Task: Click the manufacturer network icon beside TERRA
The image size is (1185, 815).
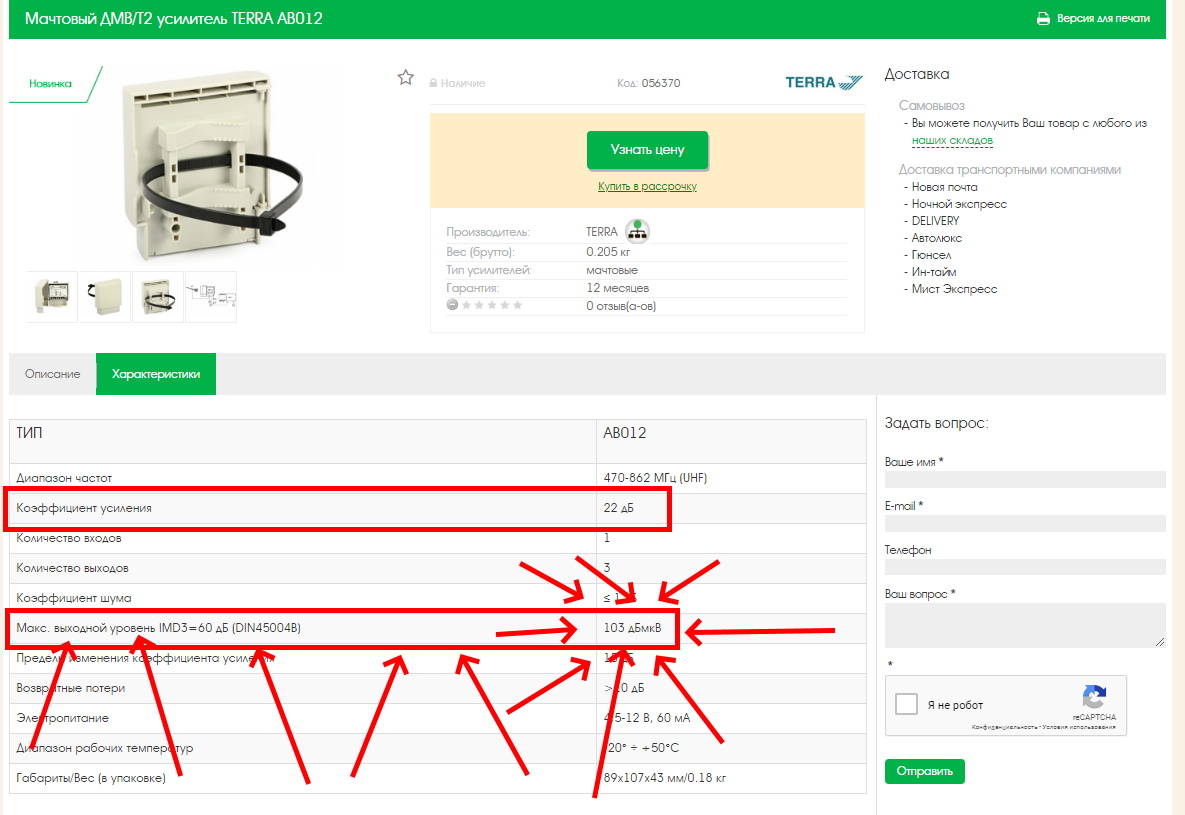Action: click(x=637, y=231)
